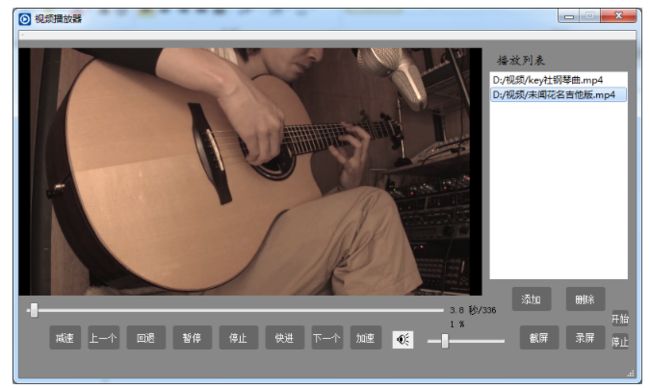Viewport: 650px width, 388px height.
Task: Take a screenshot with 截屏 button
Action: point(539,338)
